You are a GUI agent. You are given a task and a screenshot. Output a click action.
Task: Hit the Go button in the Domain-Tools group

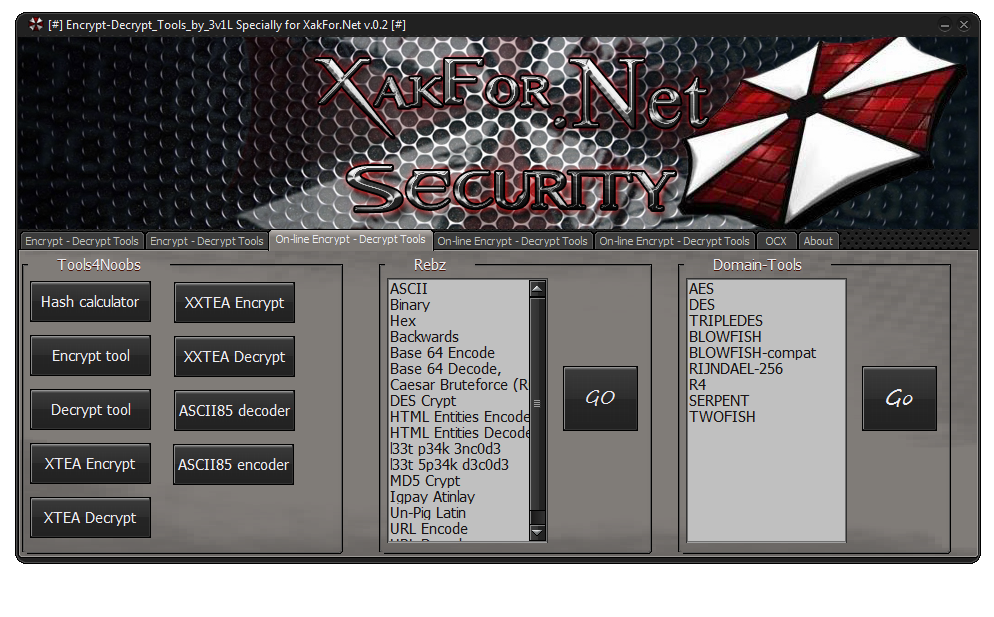pyautogui.click(x=899, y=398)
